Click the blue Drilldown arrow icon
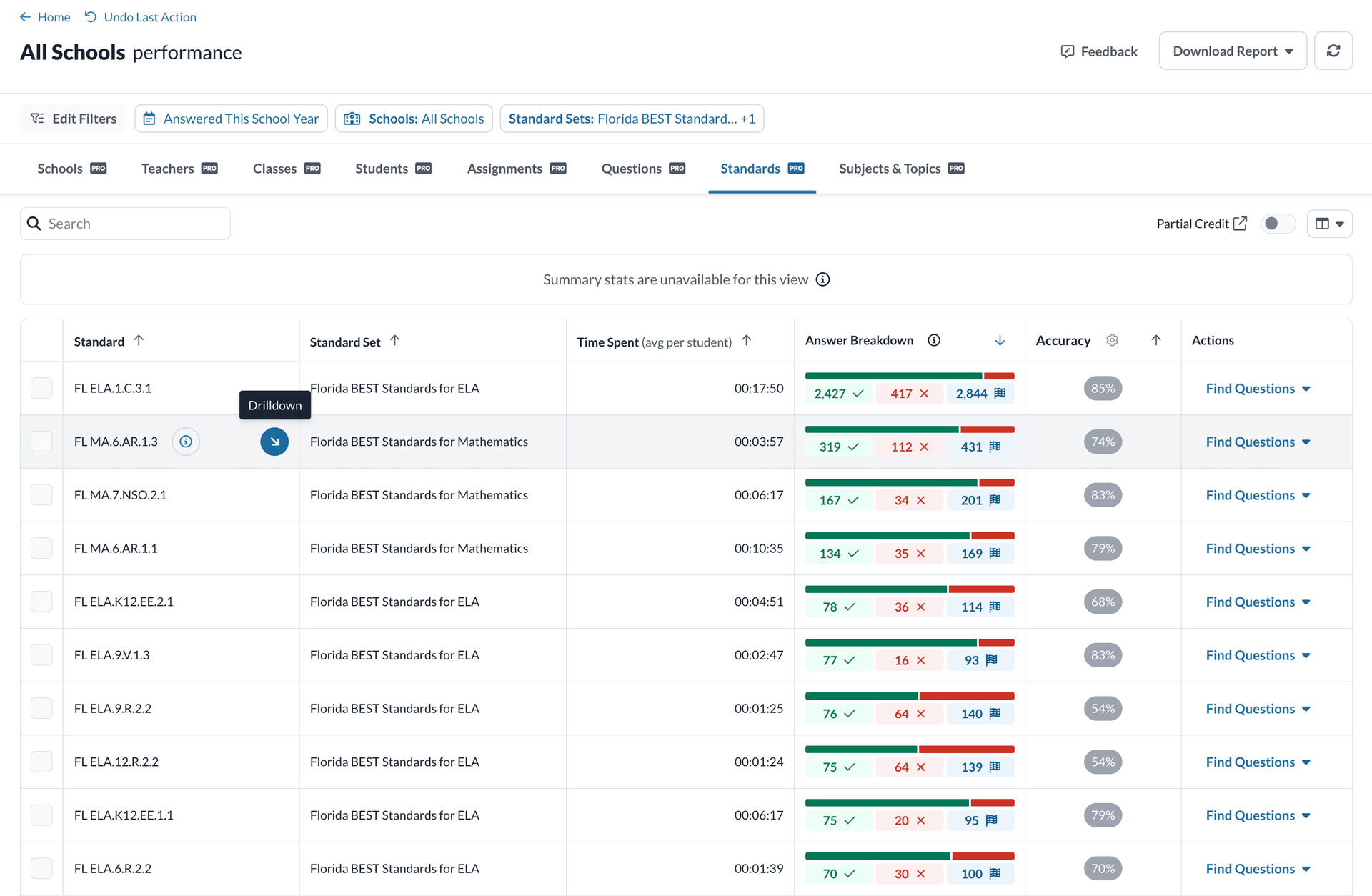 (x=274, y=442)
